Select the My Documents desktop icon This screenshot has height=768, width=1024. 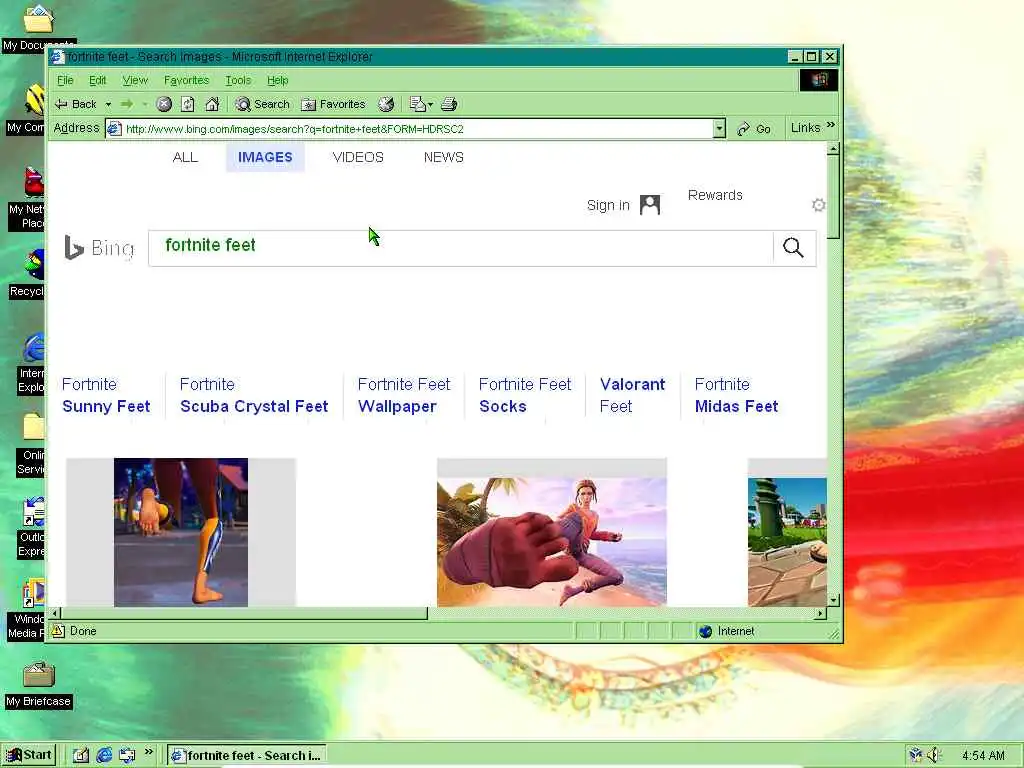click(x=39, y=27)
